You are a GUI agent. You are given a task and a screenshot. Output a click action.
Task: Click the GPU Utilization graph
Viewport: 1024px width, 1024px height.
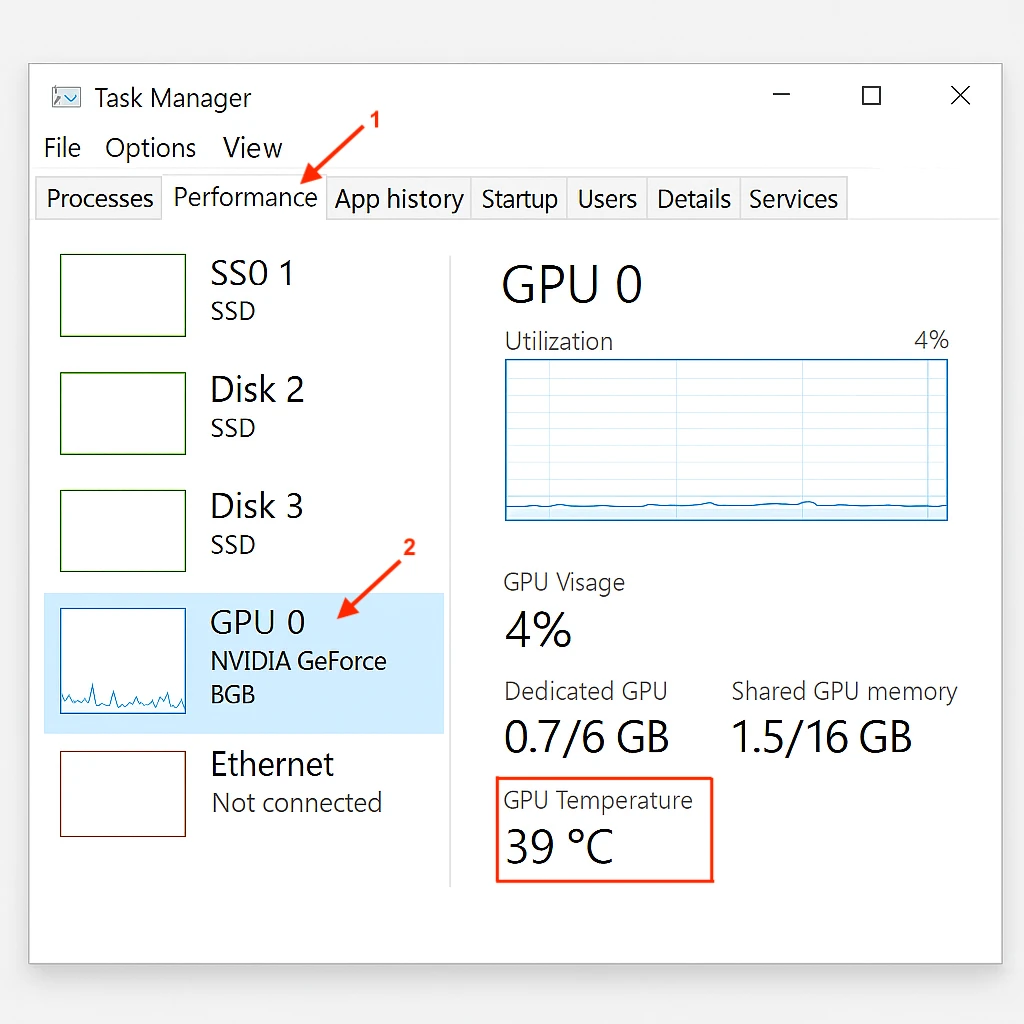726,440
